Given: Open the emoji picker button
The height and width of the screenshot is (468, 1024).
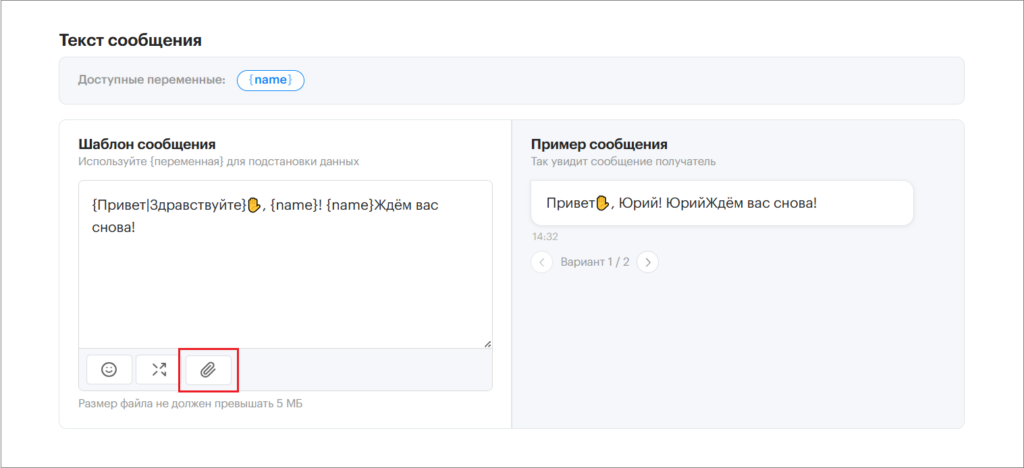Looking at the screenshot, I should pos(109,369).
